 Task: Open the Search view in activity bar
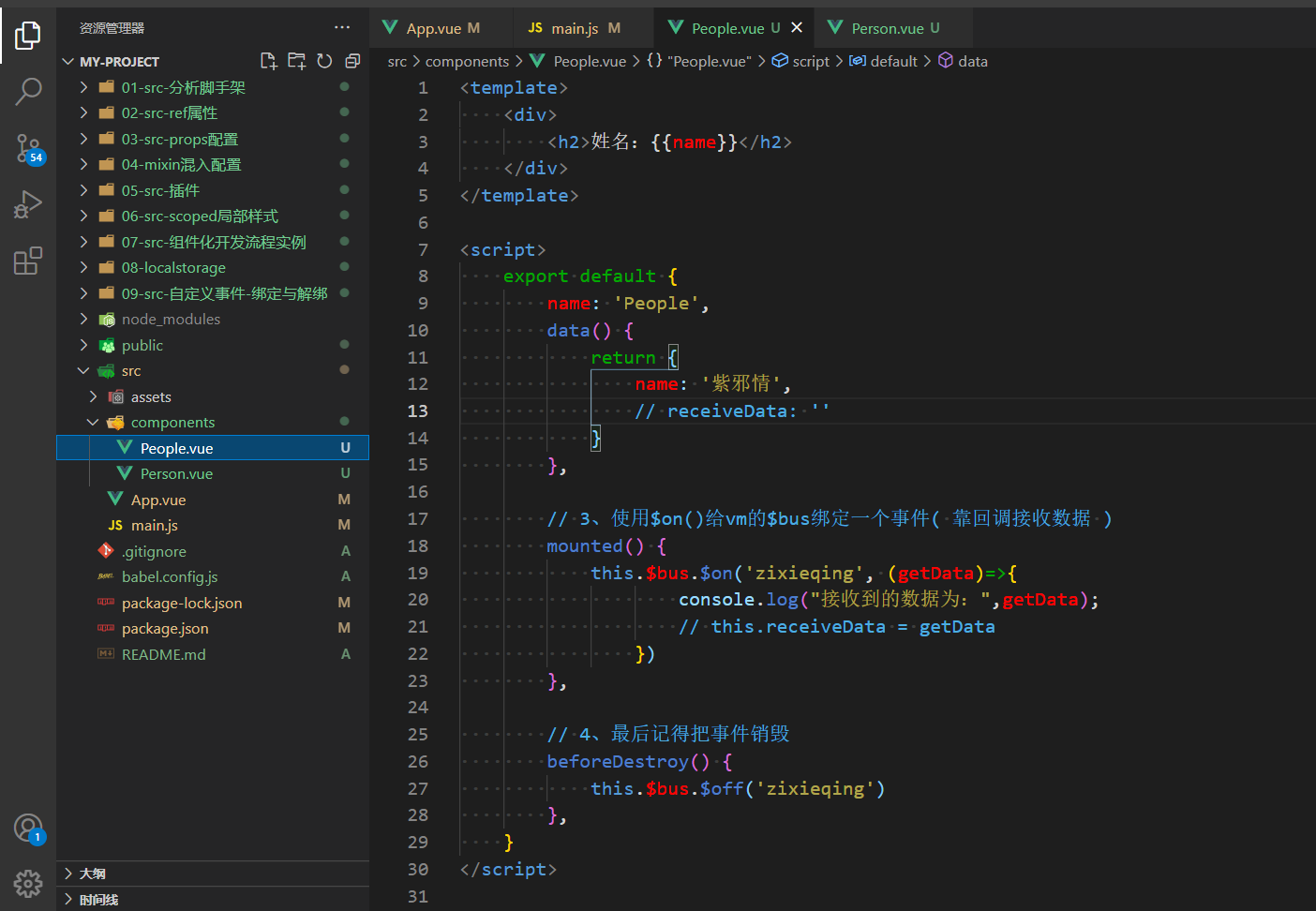[28, 92]
